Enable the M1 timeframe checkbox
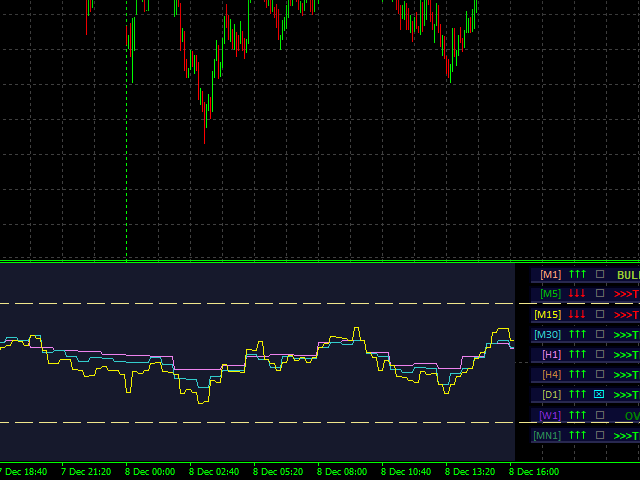Viewport: 640px width, 480px height. click(600, 274)
